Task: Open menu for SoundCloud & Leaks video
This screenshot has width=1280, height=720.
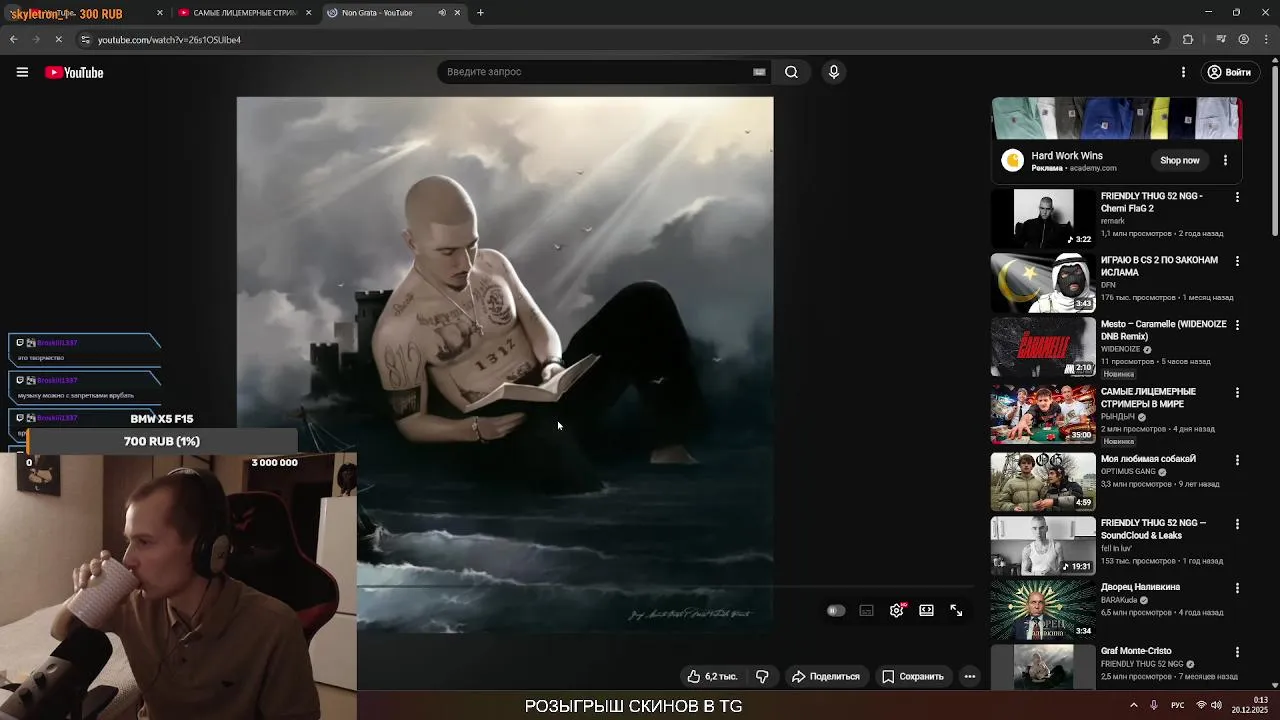Action: [1237, 524]
